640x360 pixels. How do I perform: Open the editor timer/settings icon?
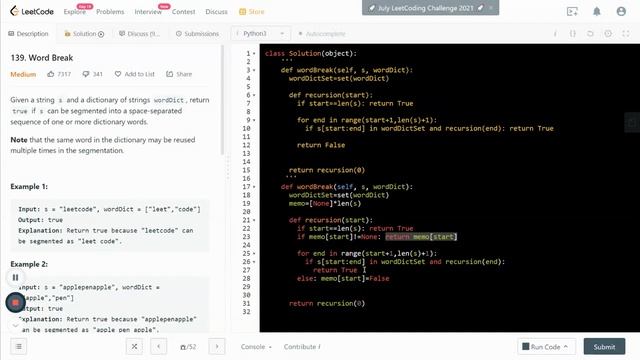(x=608, y=34)
